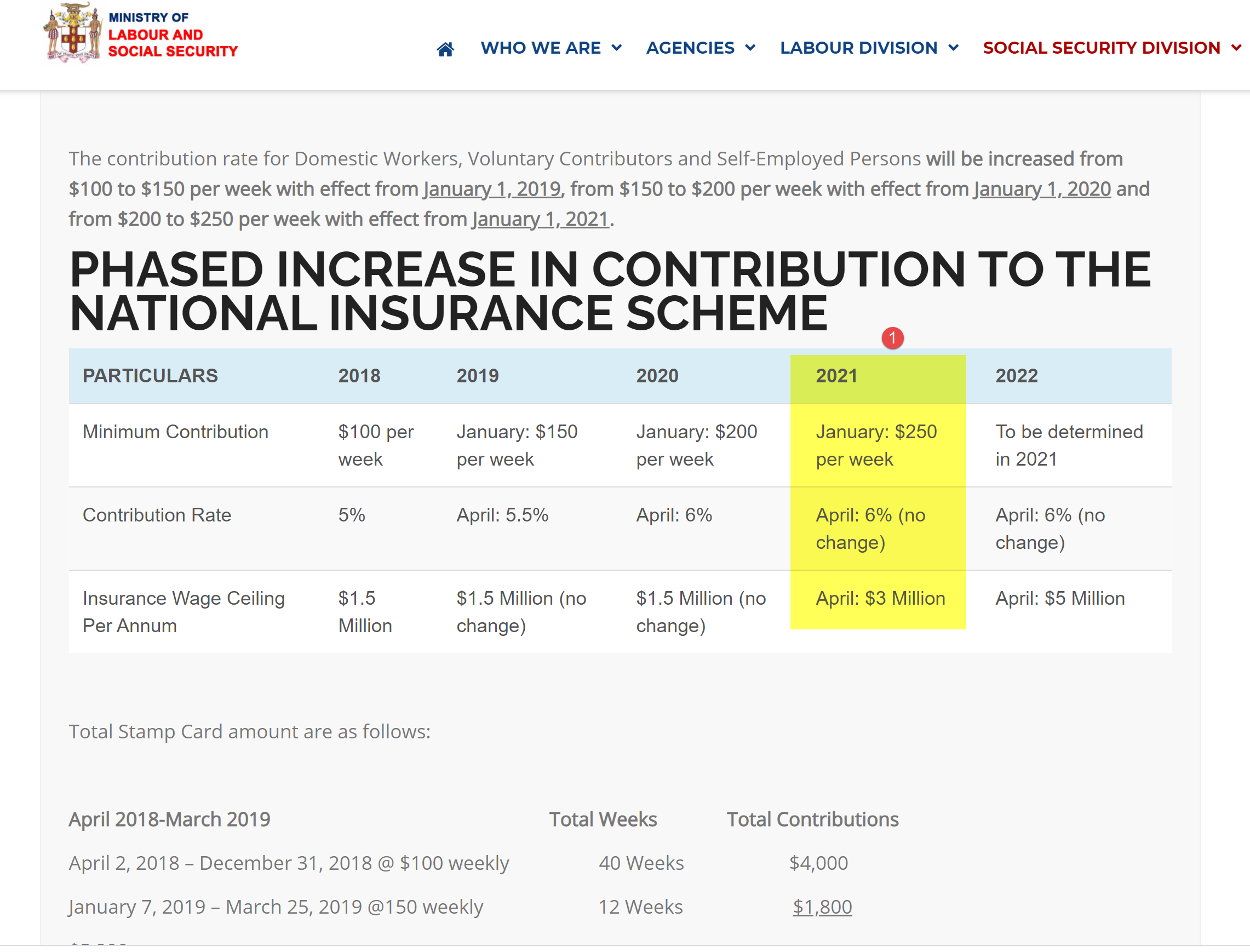The image size is (1250, 952).
Task: Open the Labour Division menu
Action: tap(858, 48)
